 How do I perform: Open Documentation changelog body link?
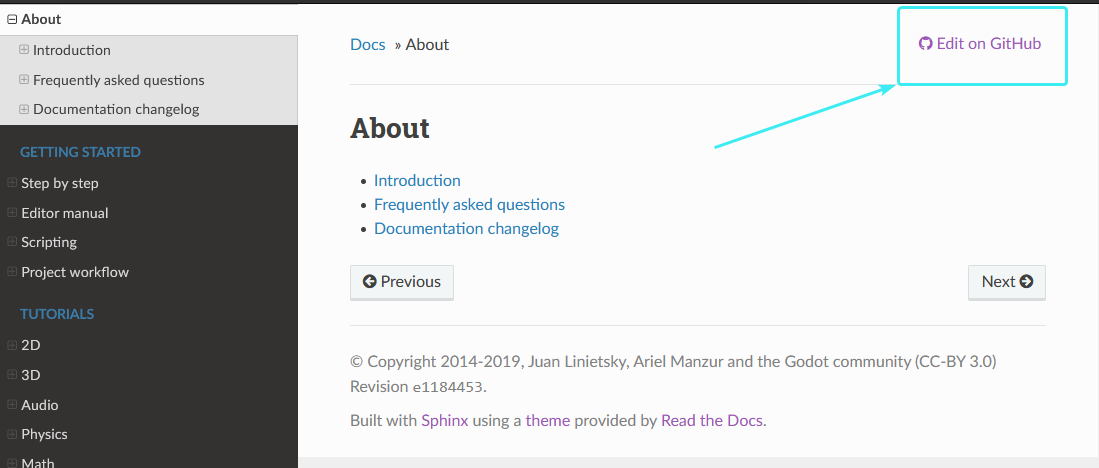tap(467, 228)
